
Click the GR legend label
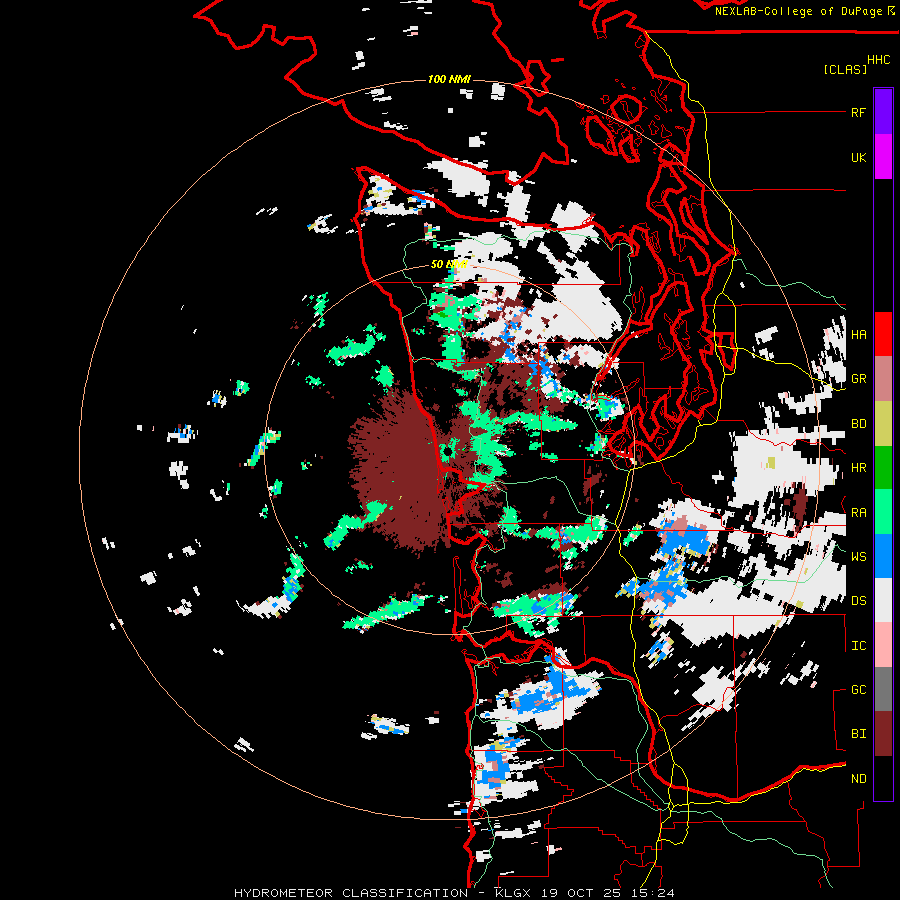858,379
